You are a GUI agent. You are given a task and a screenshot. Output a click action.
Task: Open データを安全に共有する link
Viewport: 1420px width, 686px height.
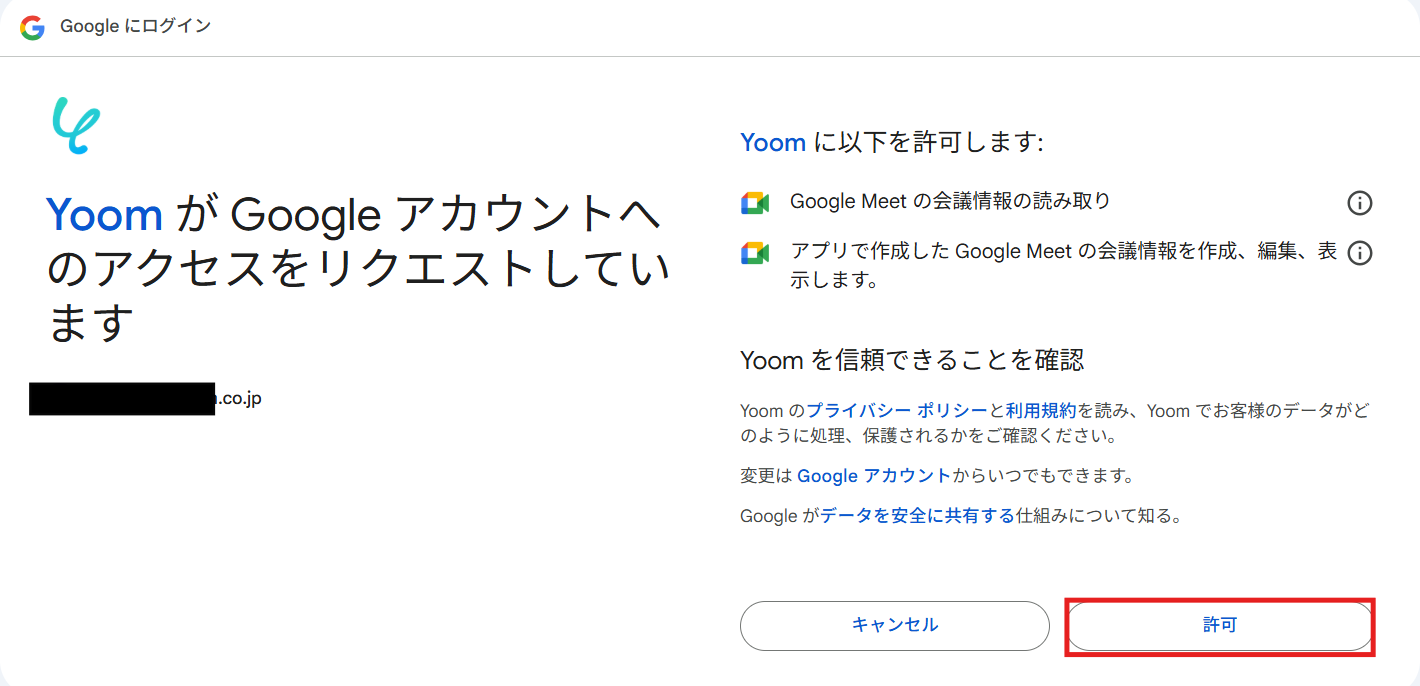917,517
